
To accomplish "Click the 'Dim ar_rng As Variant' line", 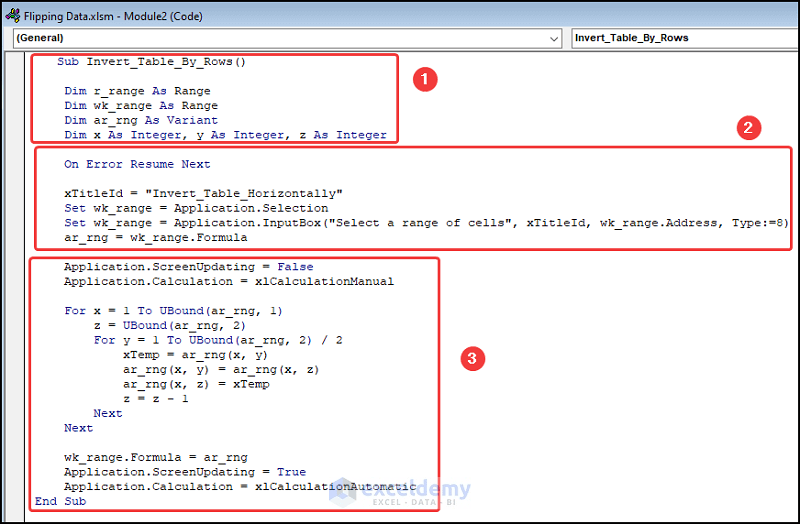I will coord(141,120).
